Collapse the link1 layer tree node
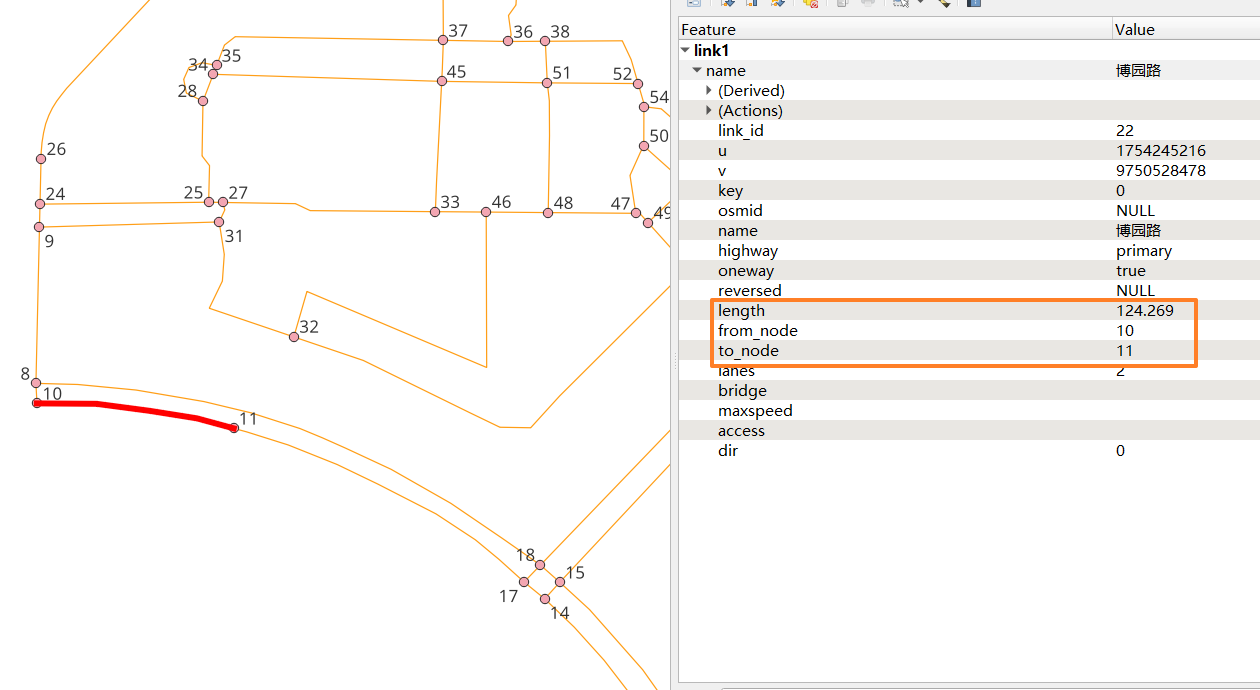This screenshot has width=1260, height=690. (x=685, y=50)
